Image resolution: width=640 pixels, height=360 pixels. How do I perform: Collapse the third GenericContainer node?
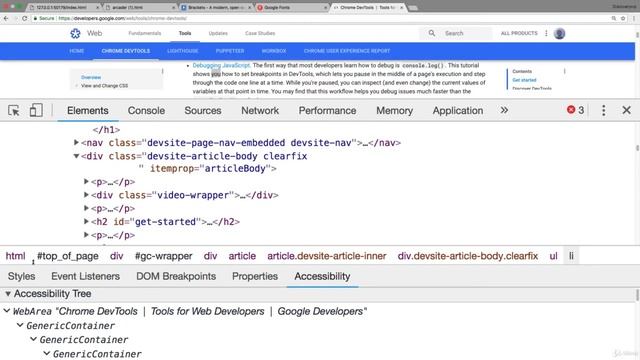coord(47,353)
